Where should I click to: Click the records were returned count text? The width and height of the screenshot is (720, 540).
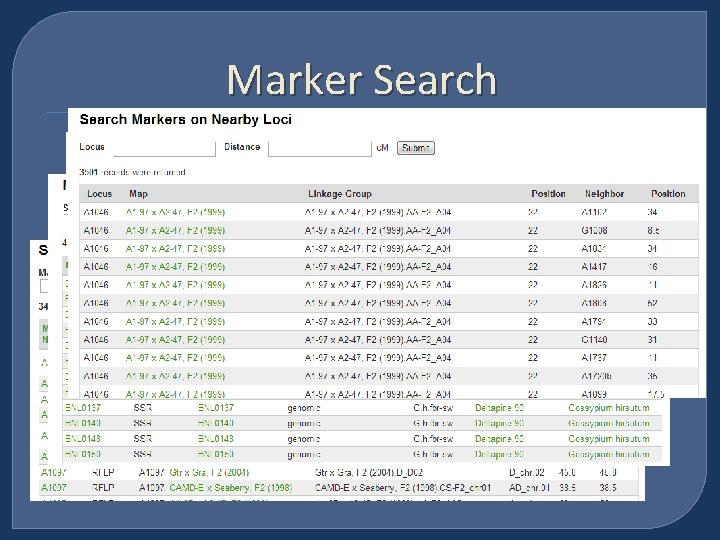click(x=132, y=172)
